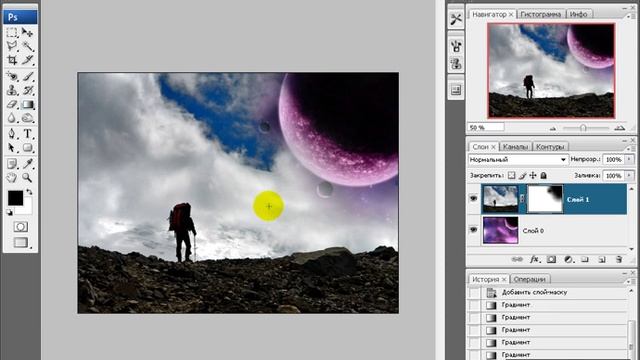Select the Dodge tool
The width and height of the screenshot is (640, 360).
(x=27, y=118)
